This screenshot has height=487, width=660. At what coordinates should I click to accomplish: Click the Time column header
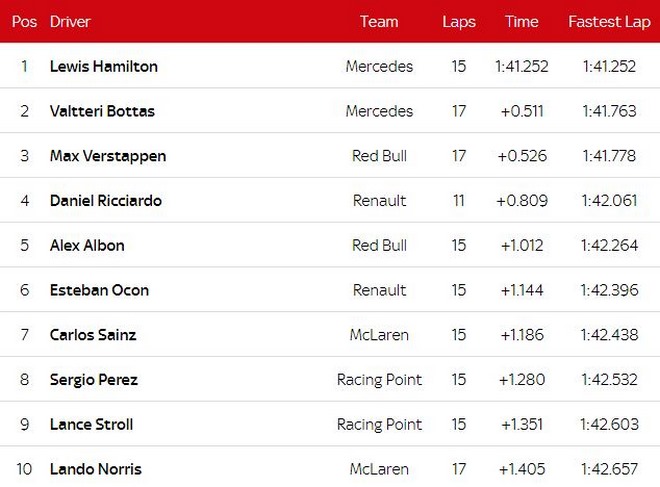[522, 21]
